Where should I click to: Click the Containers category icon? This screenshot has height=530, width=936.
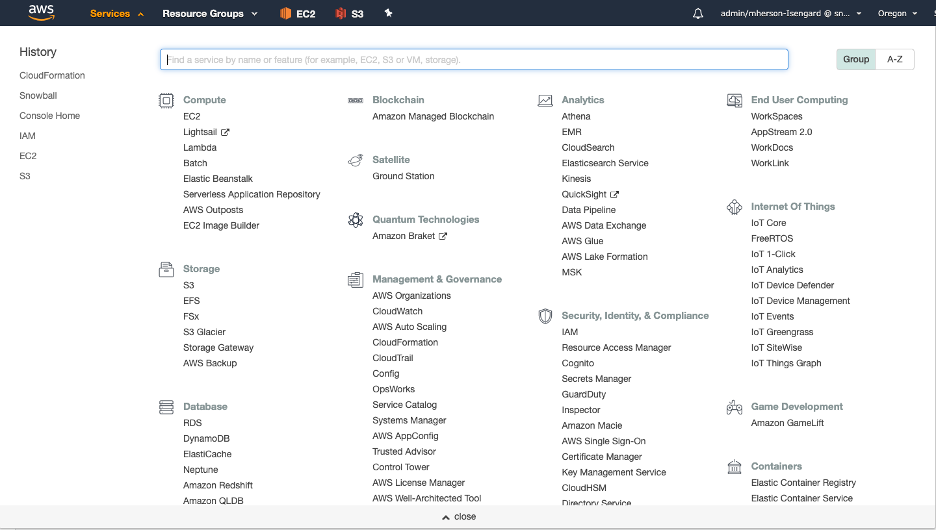pos(734,467)
